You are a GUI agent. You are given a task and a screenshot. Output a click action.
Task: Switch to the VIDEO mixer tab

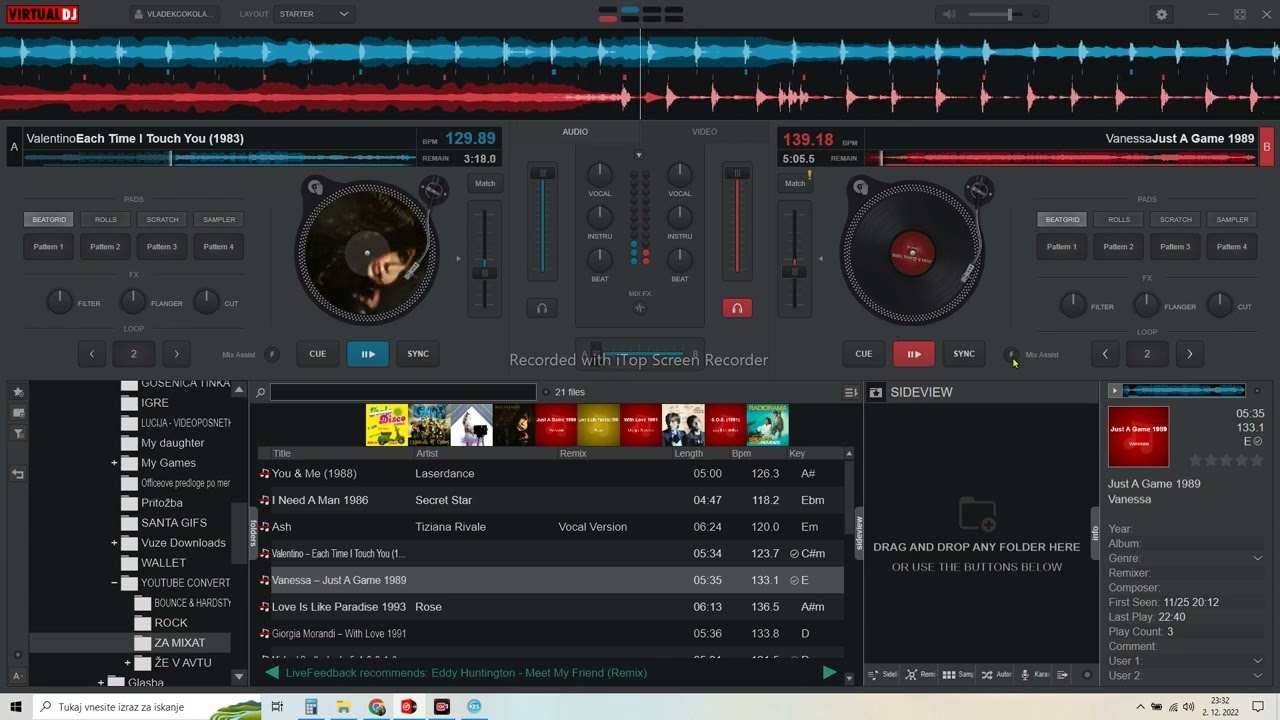[x=704, y=132]
